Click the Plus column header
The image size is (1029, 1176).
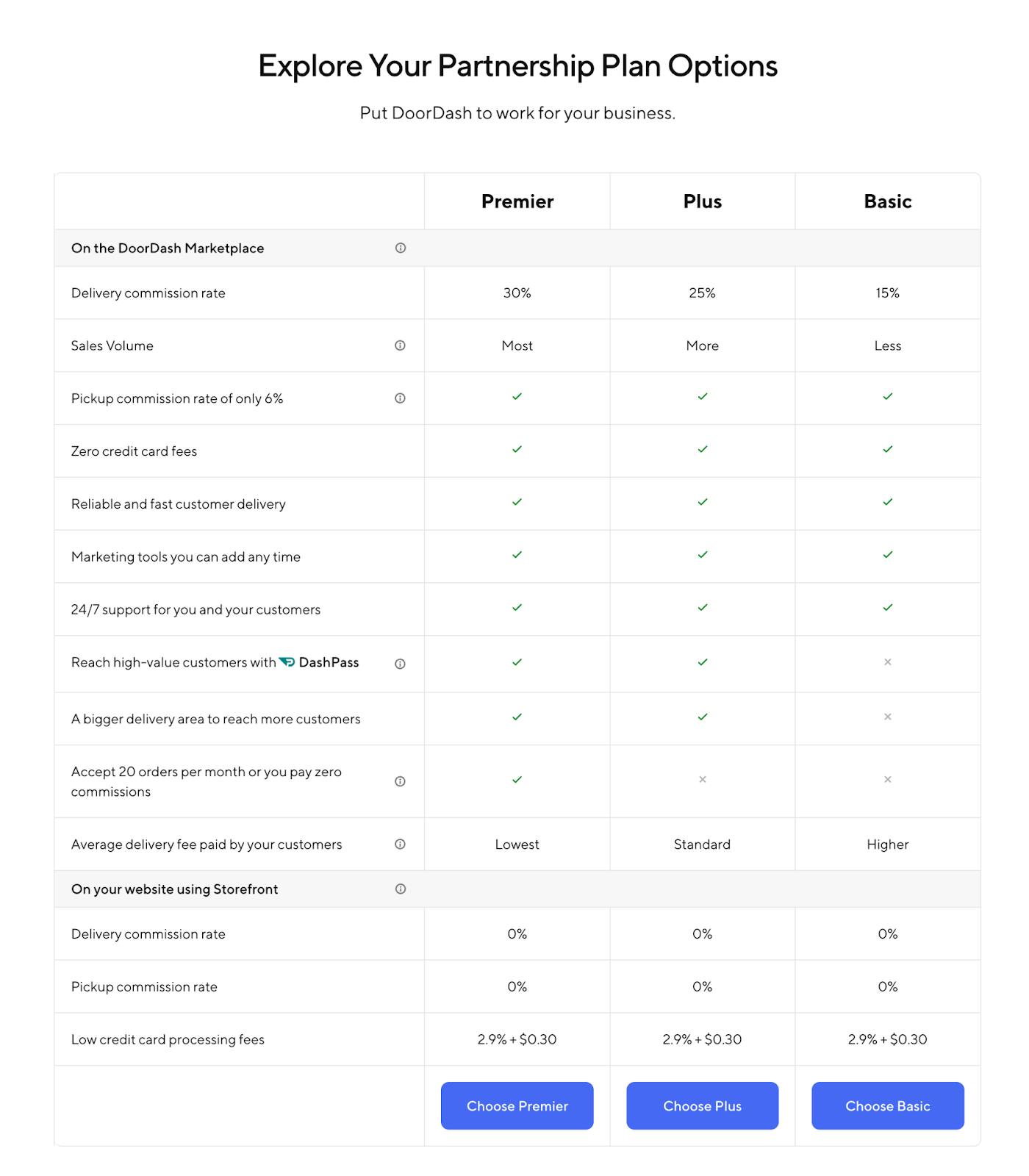coord(702,201)
